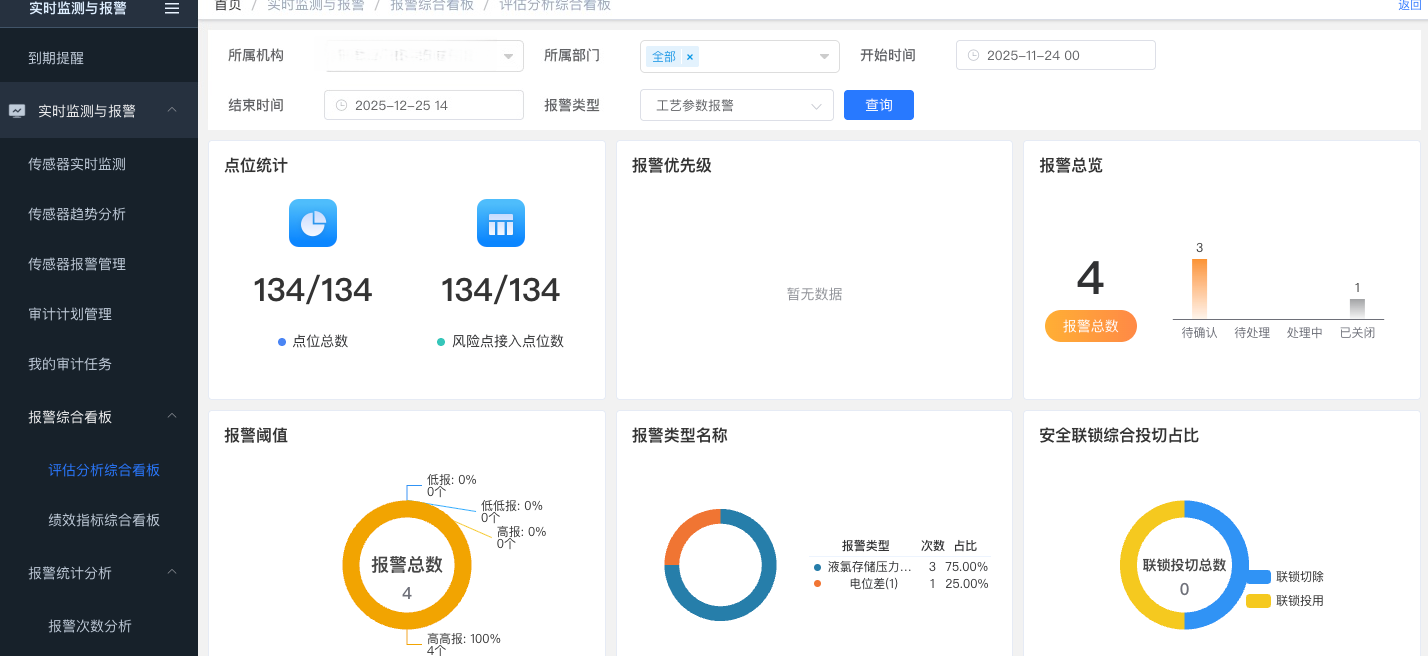The height and width of the screenshot is (656, 1428).
Task: Collapse the 报警统计分析 sidebar section
Action: coord(172,572)
